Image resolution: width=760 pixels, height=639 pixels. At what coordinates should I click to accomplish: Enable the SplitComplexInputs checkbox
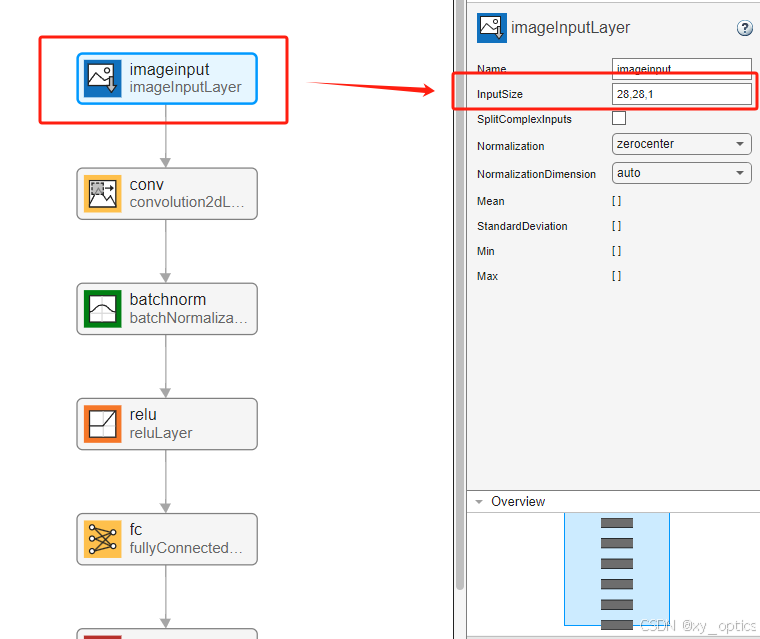618,118
